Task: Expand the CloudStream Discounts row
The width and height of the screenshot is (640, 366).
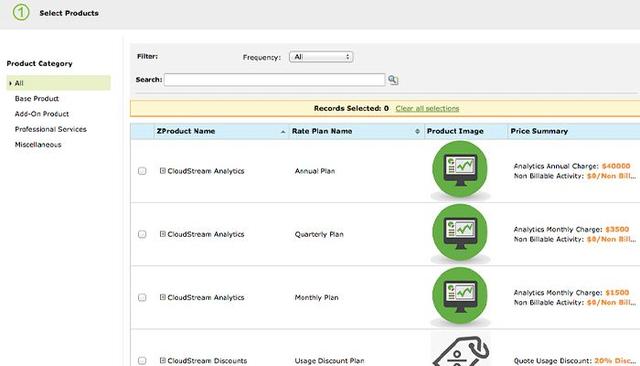Action: (162, 360)
